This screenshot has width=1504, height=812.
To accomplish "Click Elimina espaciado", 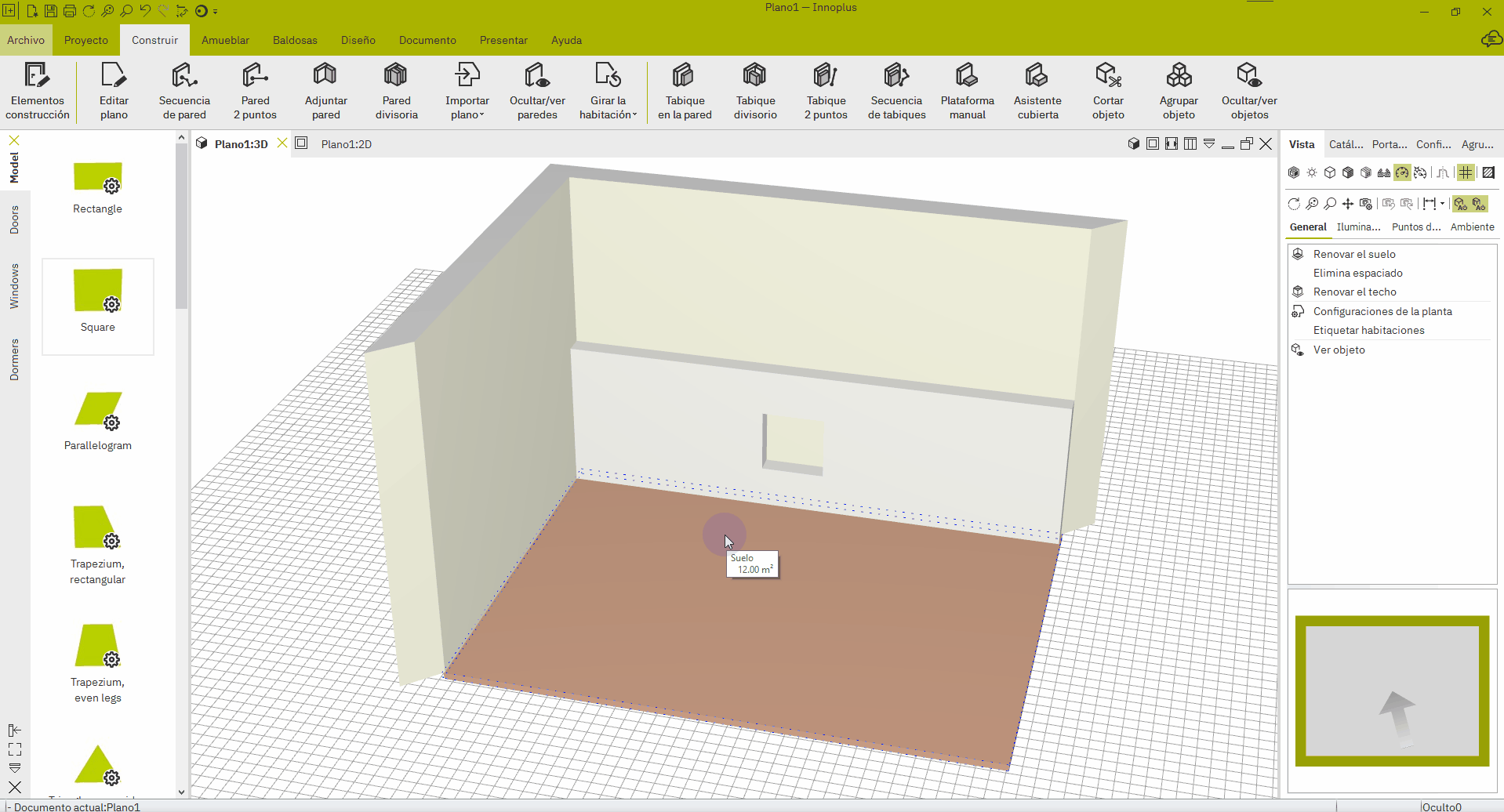I will coord(1357,273).
